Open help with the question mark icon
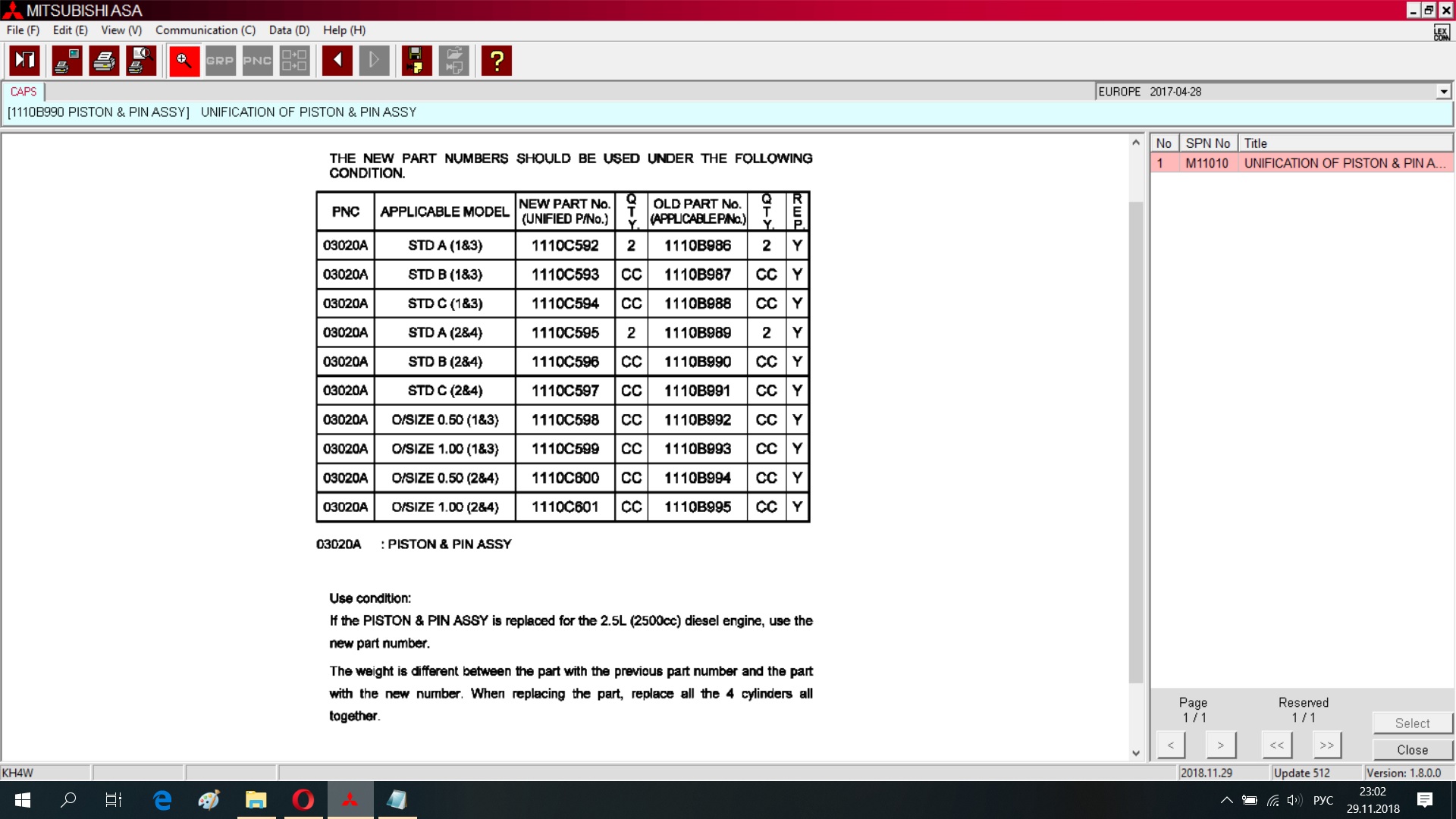This screenshot has width=1456, height=819. [497, 61]
